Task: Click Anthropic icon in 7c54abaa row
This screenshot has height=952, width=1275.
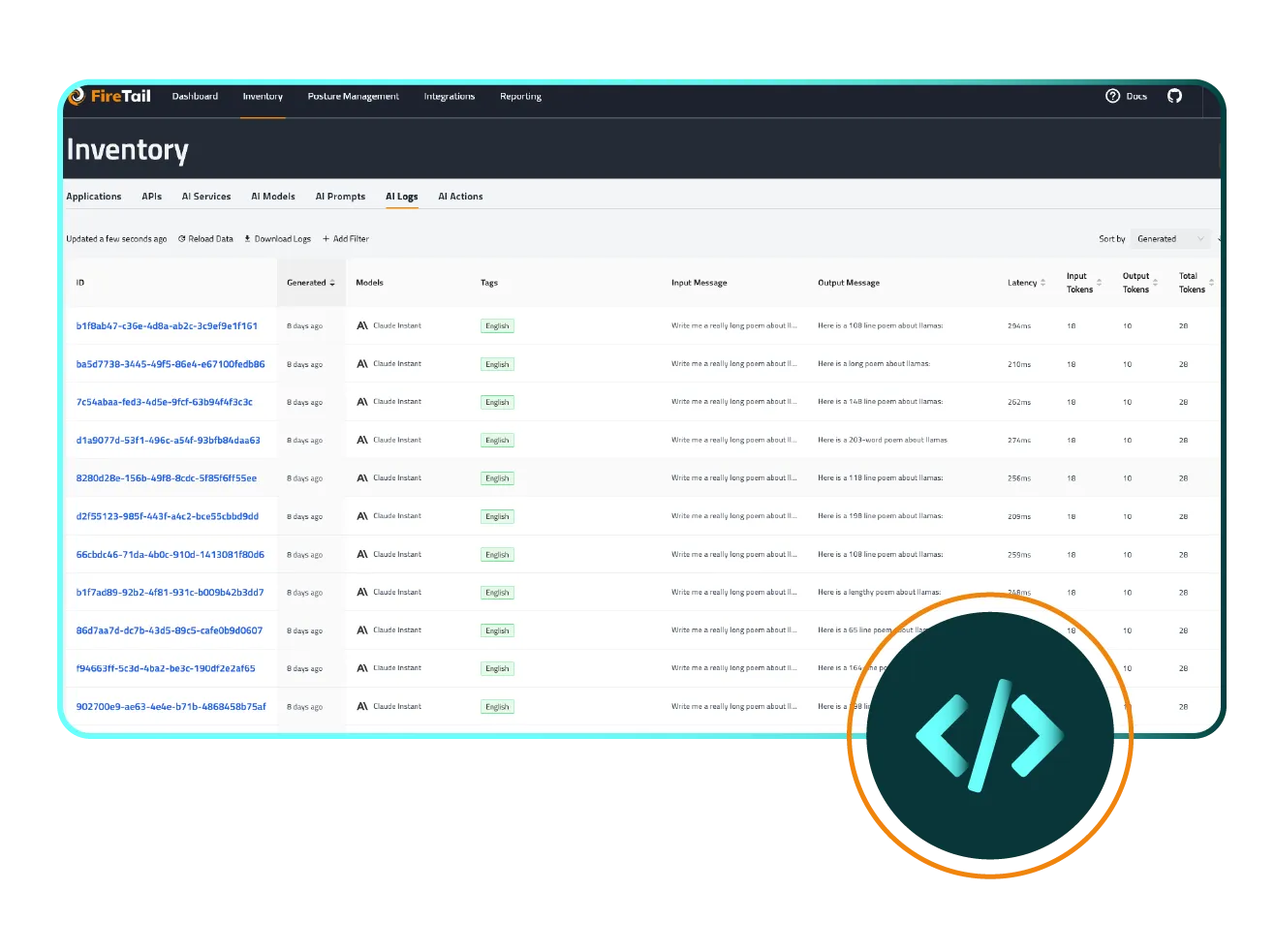Action: [362, 402]
